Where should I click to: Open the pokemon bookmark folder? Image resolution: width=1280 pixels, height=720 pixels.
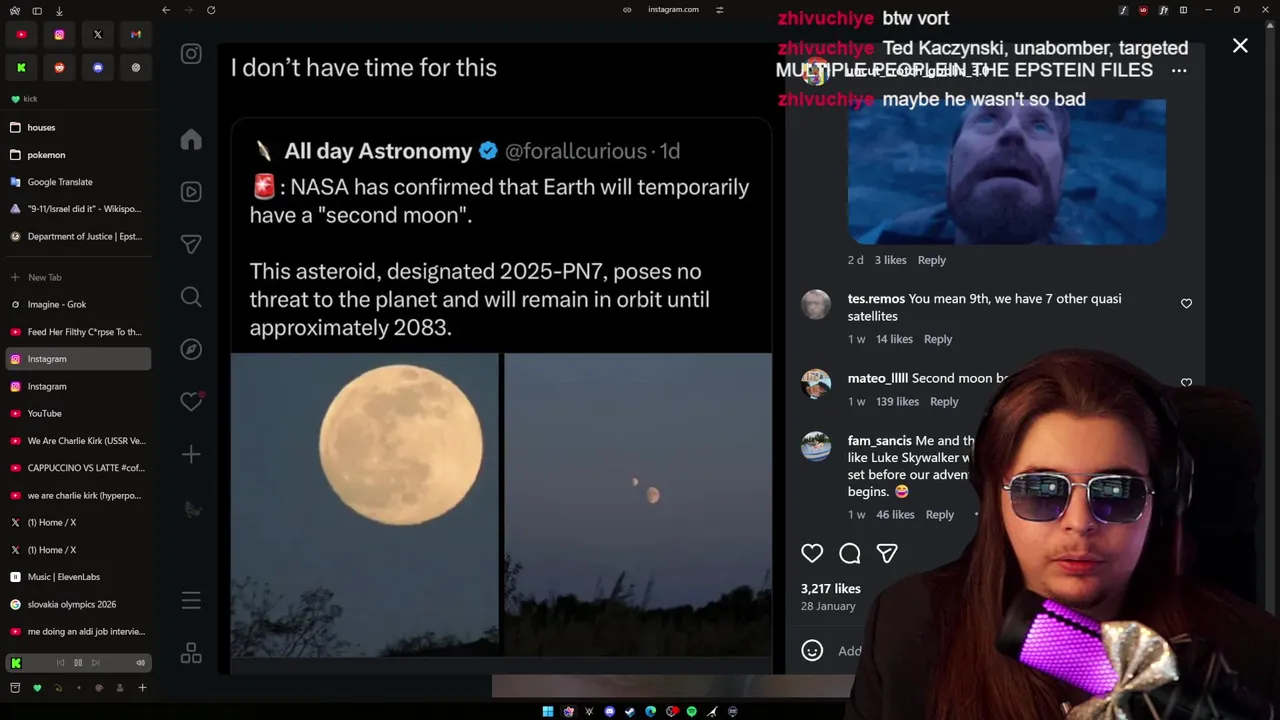coord(78,154)
